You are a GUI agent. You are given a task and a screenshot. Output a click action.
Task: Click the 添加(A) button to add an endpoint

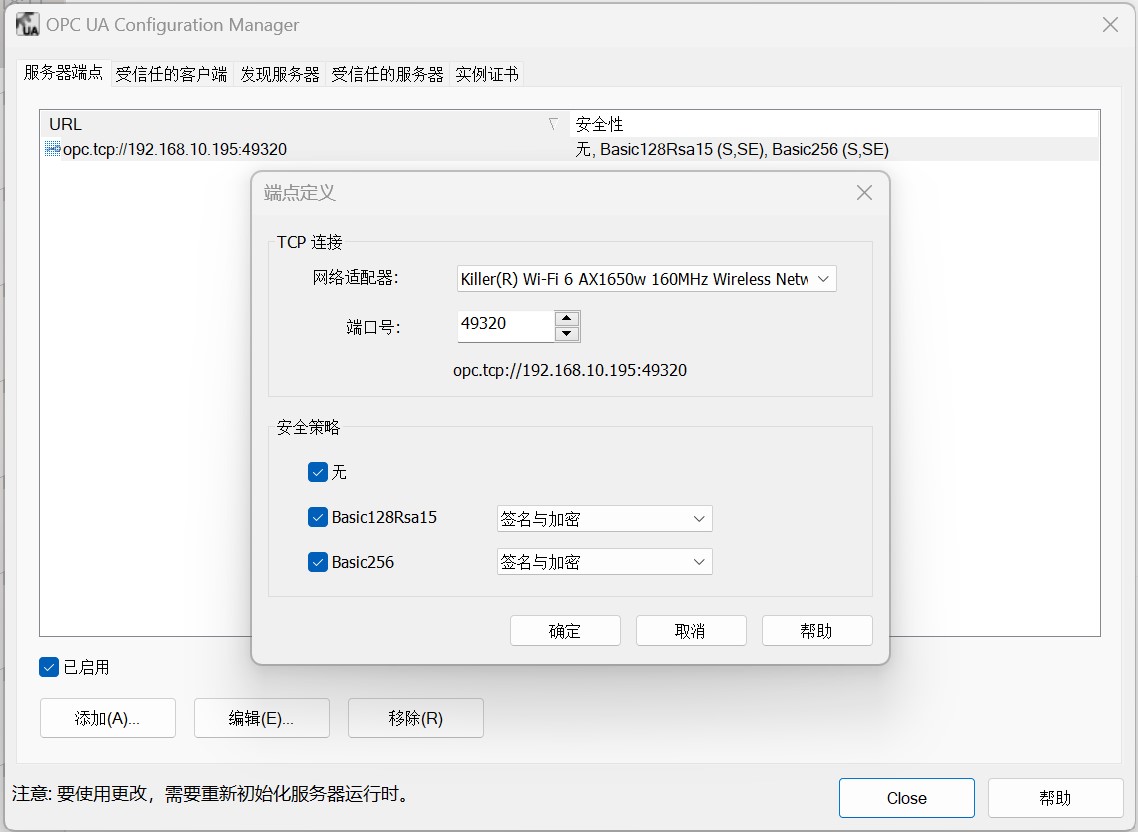click(x=107, y=717)
